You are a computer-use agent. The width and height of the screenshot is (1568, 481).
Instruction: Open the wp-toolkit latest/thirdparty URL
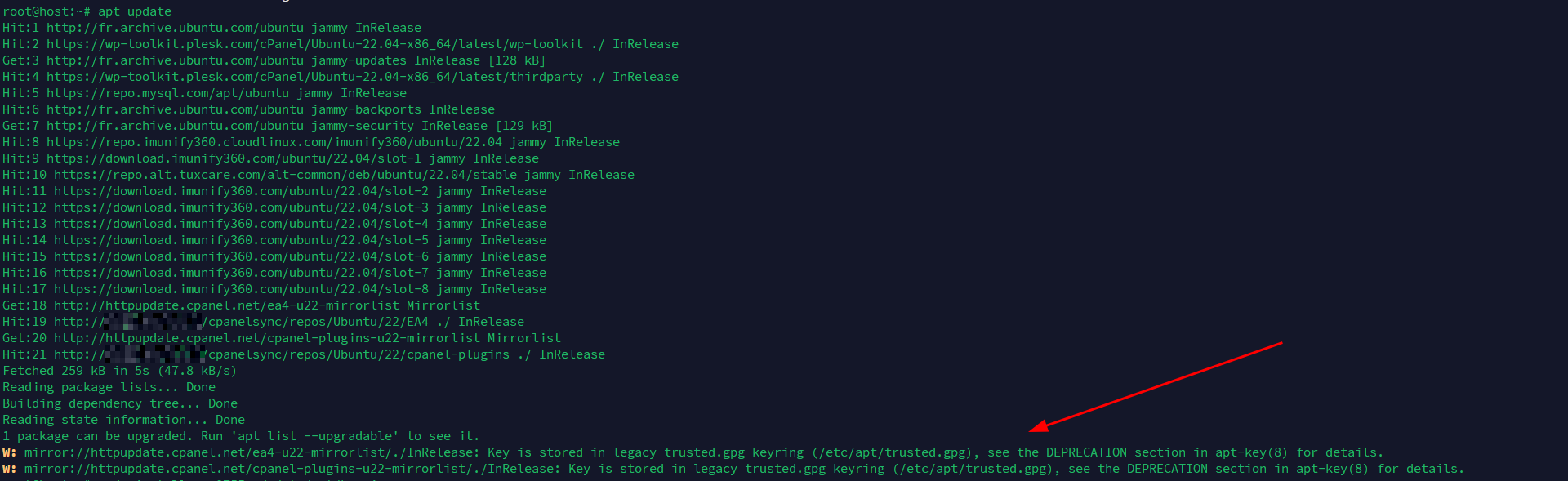[x=314, y=77]
